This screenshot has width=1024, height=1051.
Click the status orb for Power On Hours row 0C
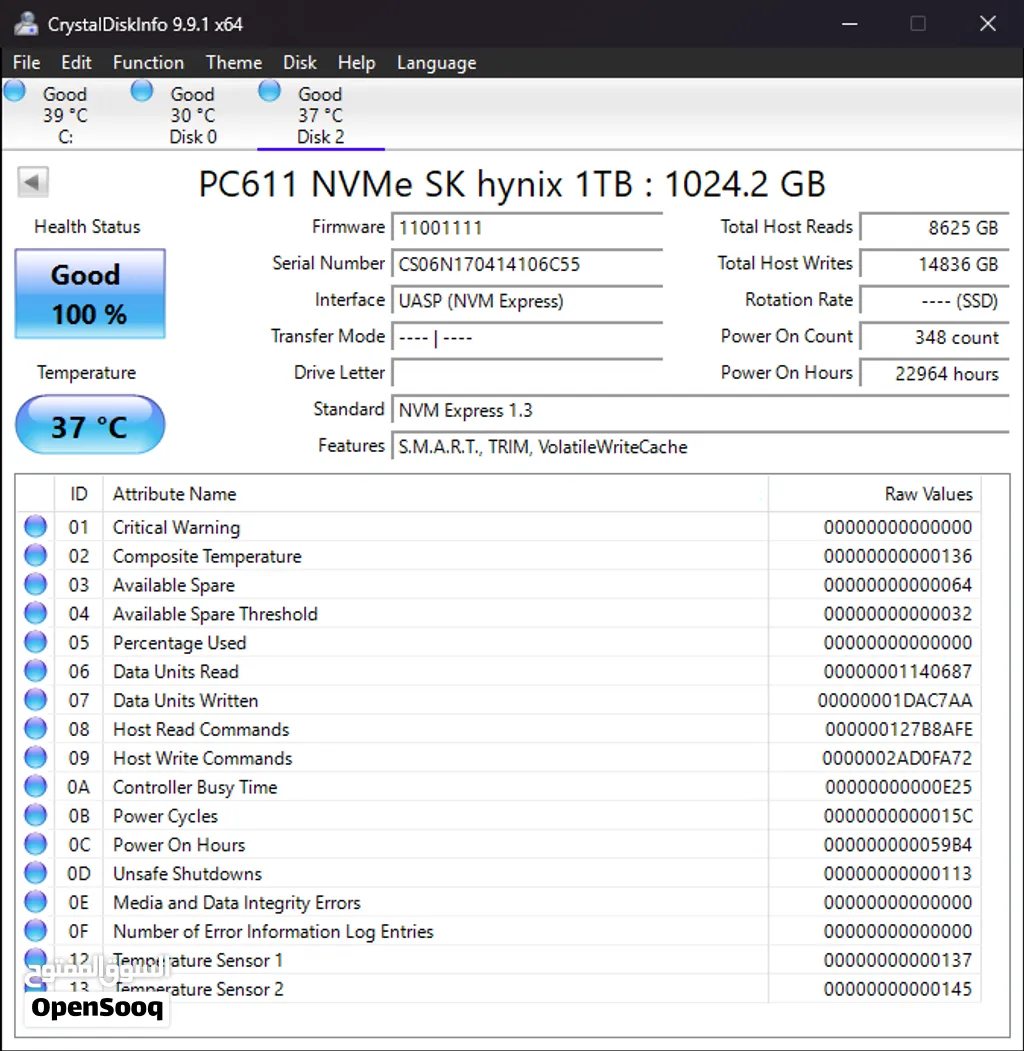(36, 844)
